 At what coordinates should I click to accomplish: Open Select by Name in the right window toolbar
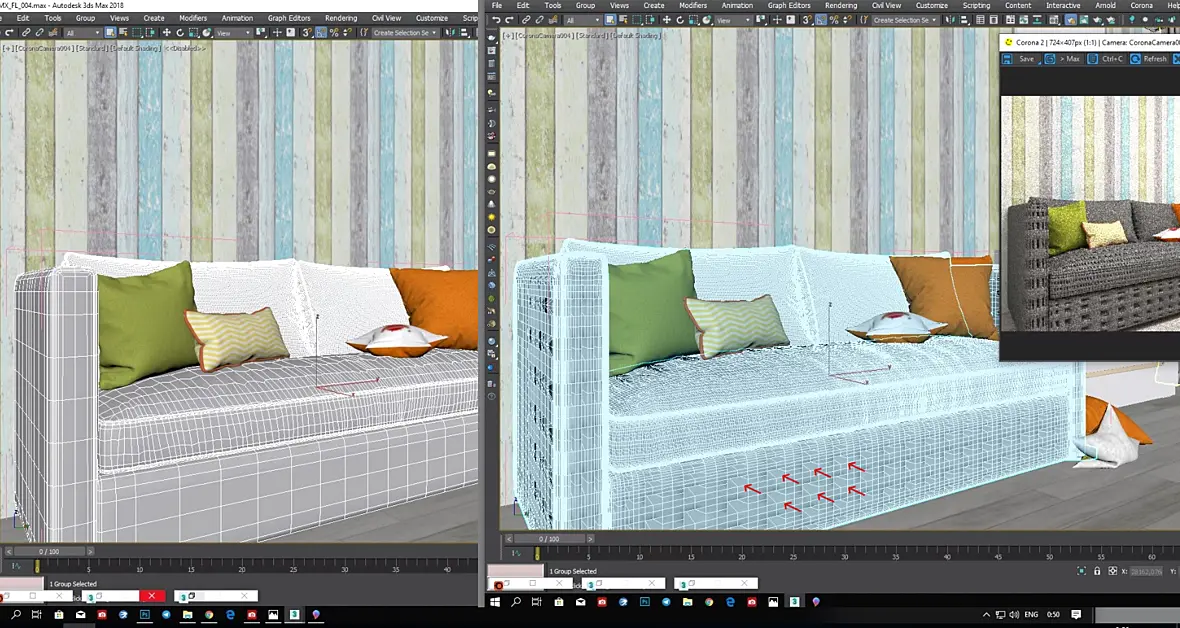tap(623, 20)
